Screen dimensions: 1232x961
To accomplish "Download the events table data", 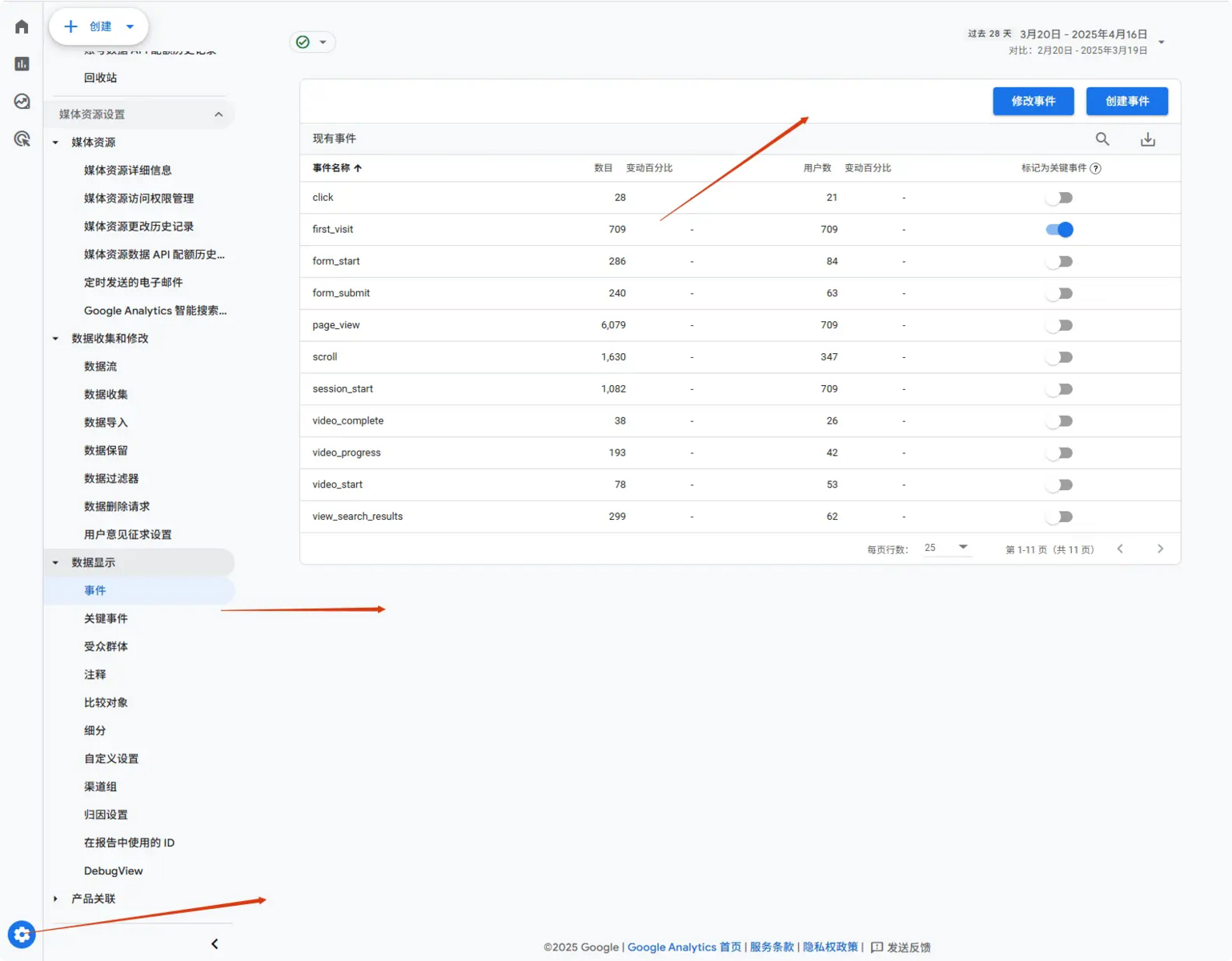I will (x=1147, y=139).
